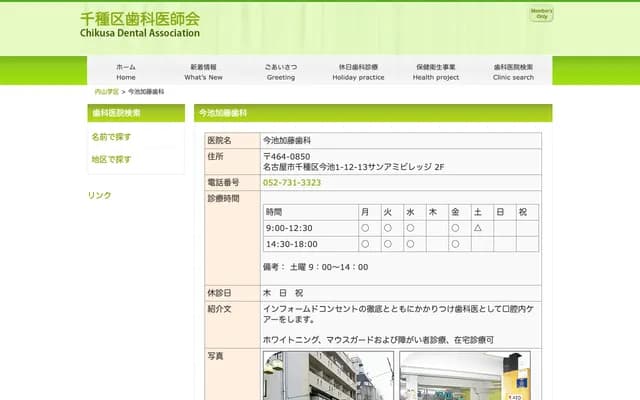Click Friday circle in 14:30-18:00 row
The image size is (640, 400).
(x=455, y=244)
